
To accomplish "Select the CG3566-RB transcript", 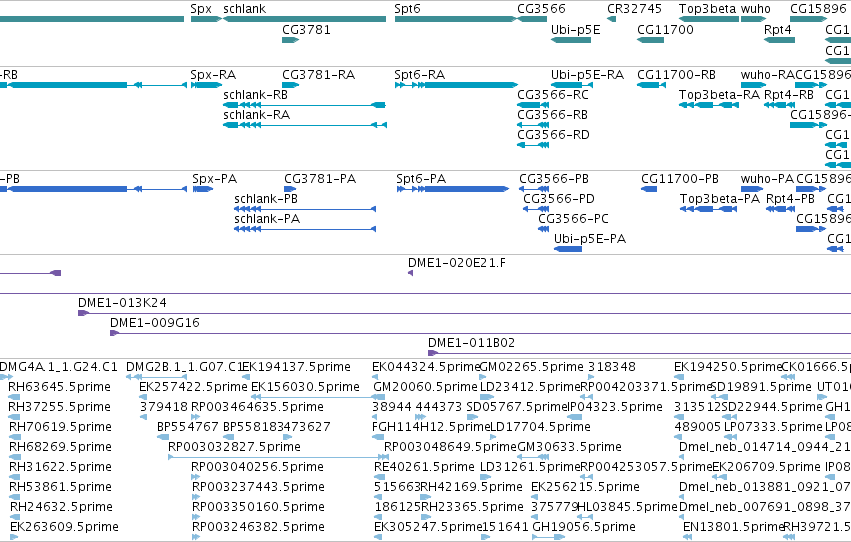I will pyautogui.click(x=533, y=125).
